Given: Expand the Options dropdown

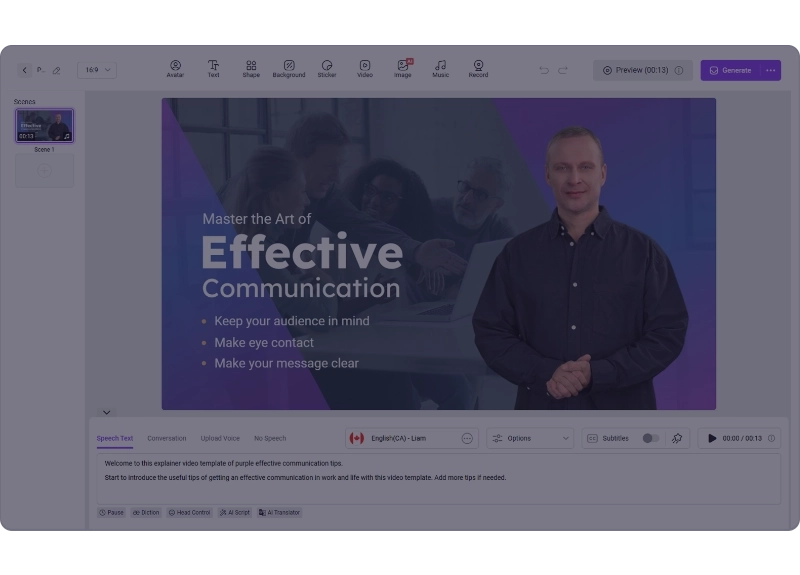Looking at the screenshot, I should click(530, 438).
